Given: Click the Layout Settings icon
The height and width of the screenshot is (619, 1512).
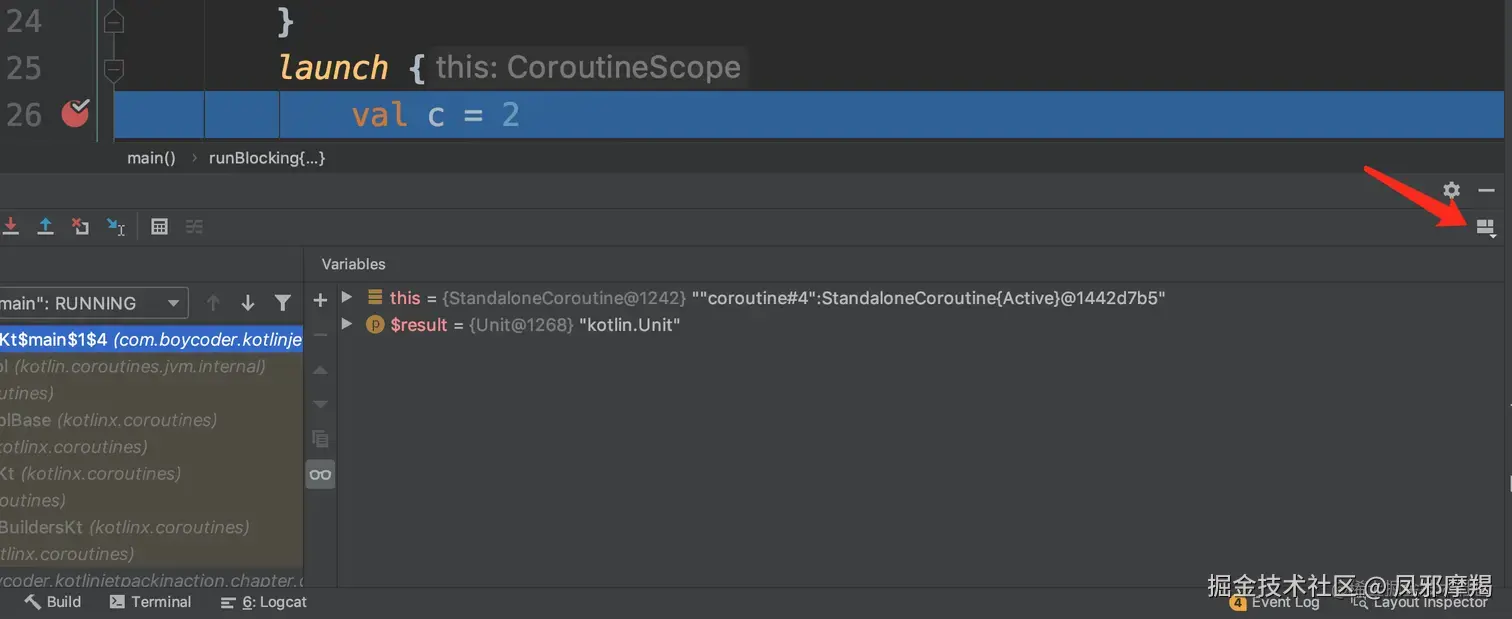Looking at the screenshot, I should (1485, 228).
